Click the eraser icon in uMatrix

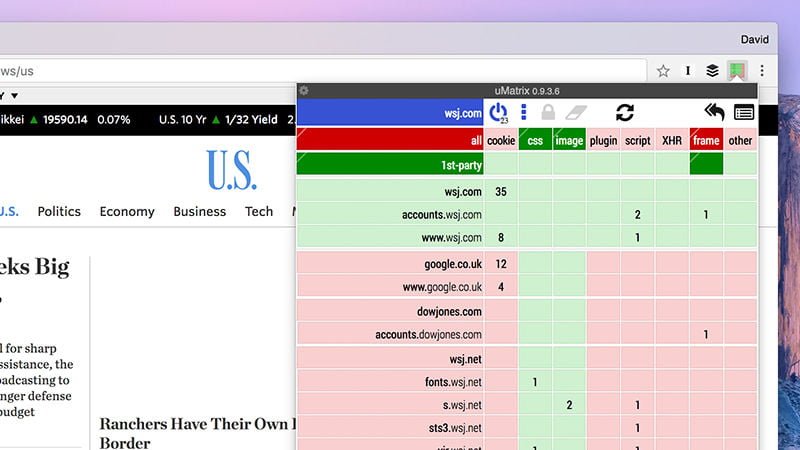coord(576,112)
